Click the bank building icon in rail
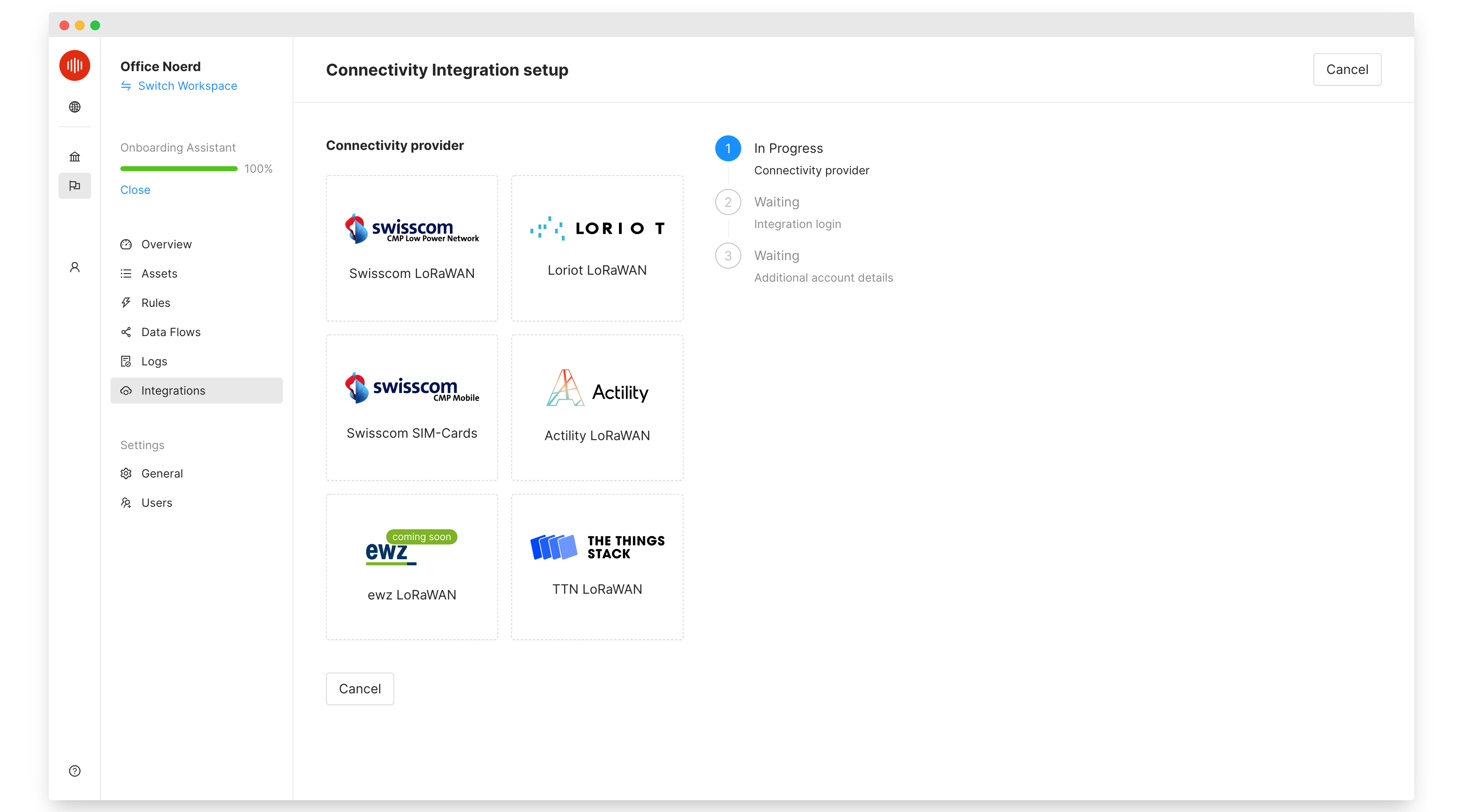The height and width of the screenshot is (812, 1463). point(74,157)
